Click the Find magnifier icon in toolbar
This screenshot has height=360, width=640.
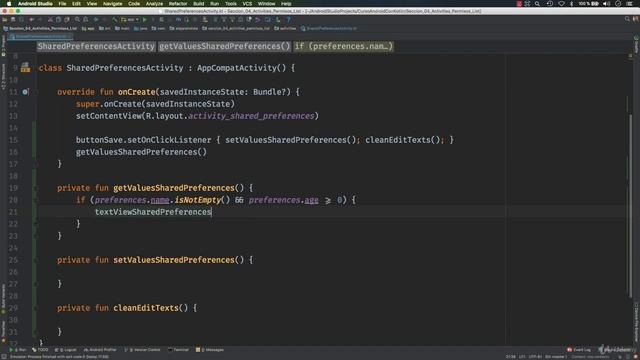[77, 20]
